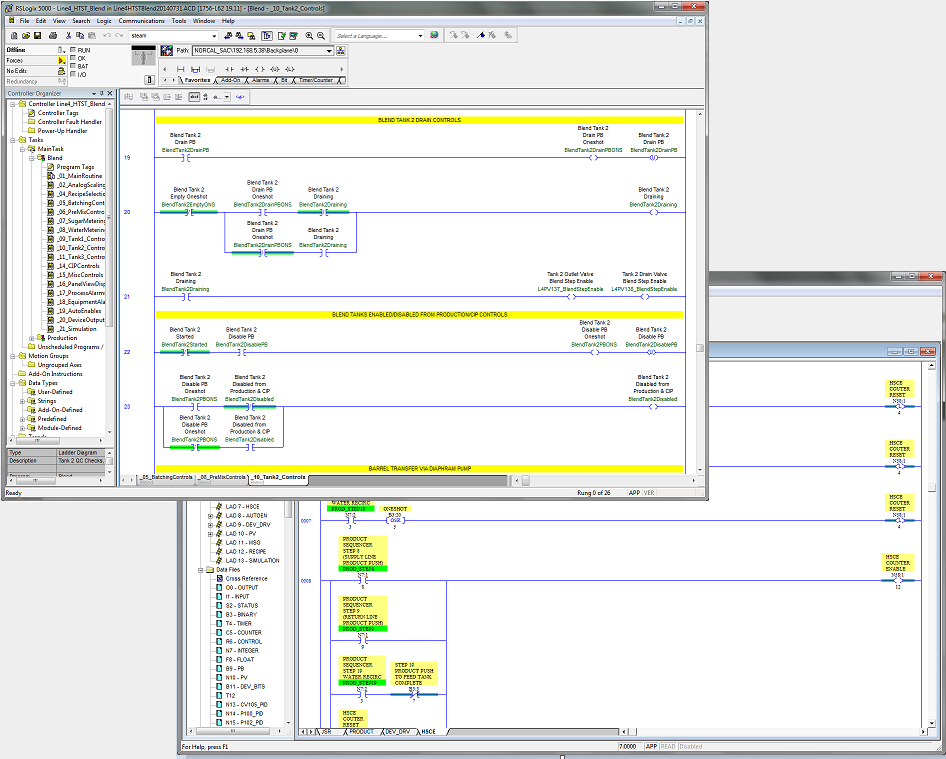Insert an Output Energize coil instruction
This screenshot has height=759, width=946.
259,69
